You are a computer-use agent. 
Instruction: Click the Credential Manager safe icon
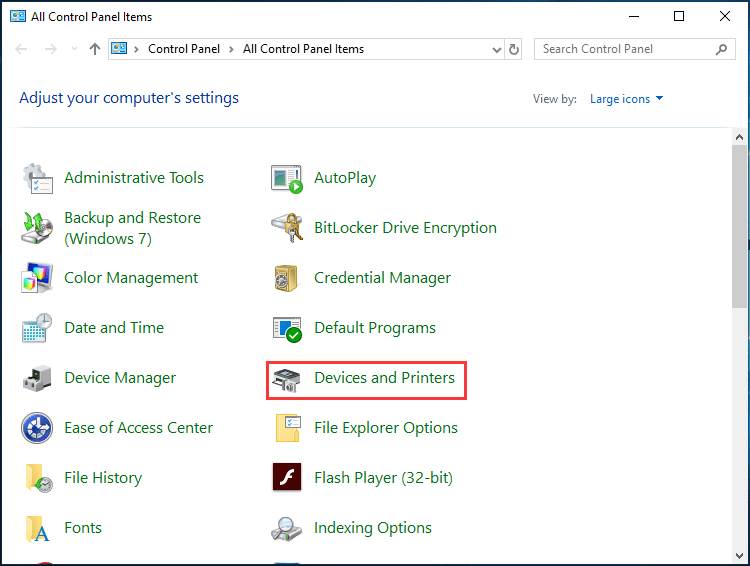(x=287, y=278)
